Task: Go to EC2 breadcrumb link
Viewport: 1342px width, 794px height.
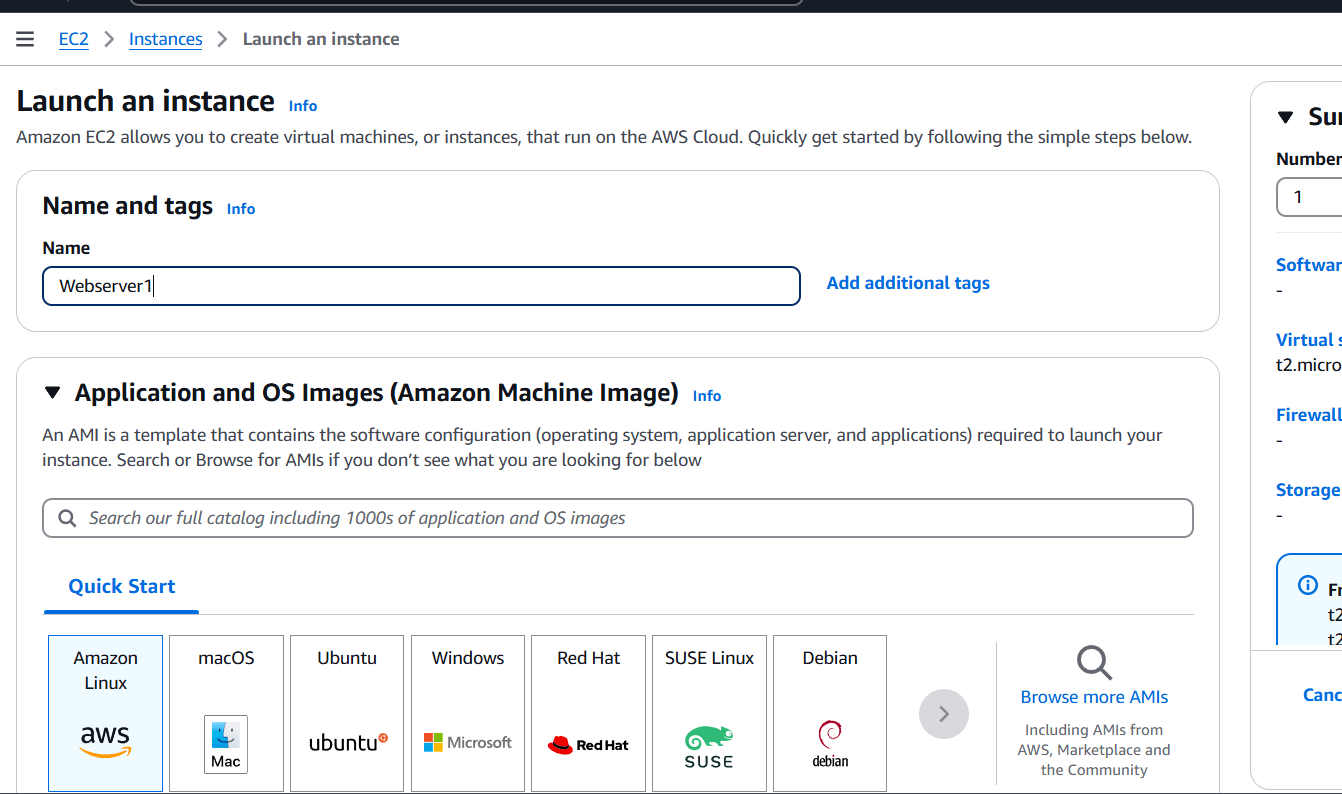Action: click(74, 39)
